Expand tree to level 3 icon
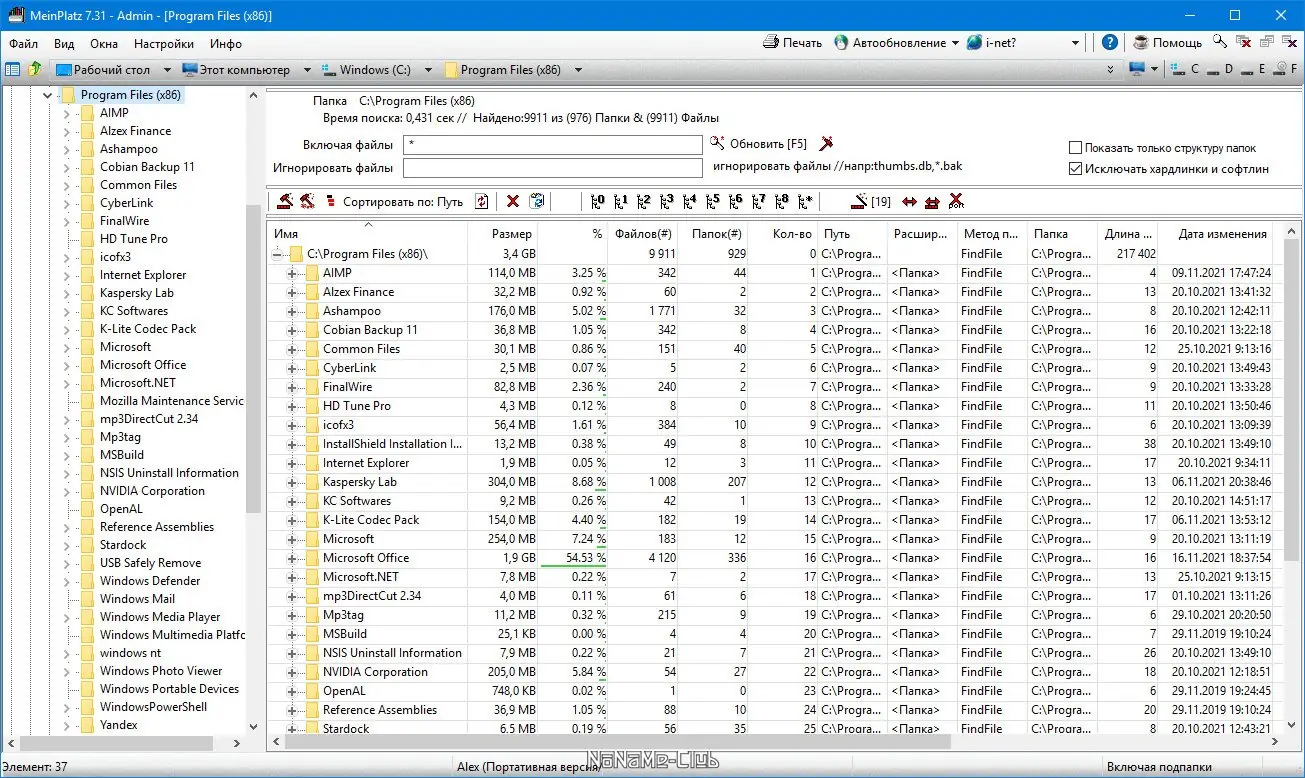 click(666, 201)
